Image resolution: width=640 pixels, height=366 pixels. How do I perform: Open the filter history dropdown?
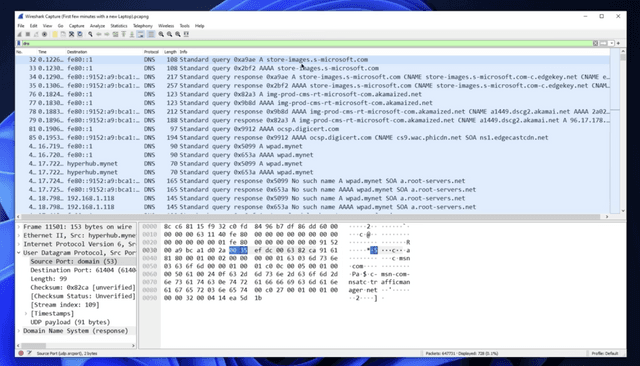[611, 43]
